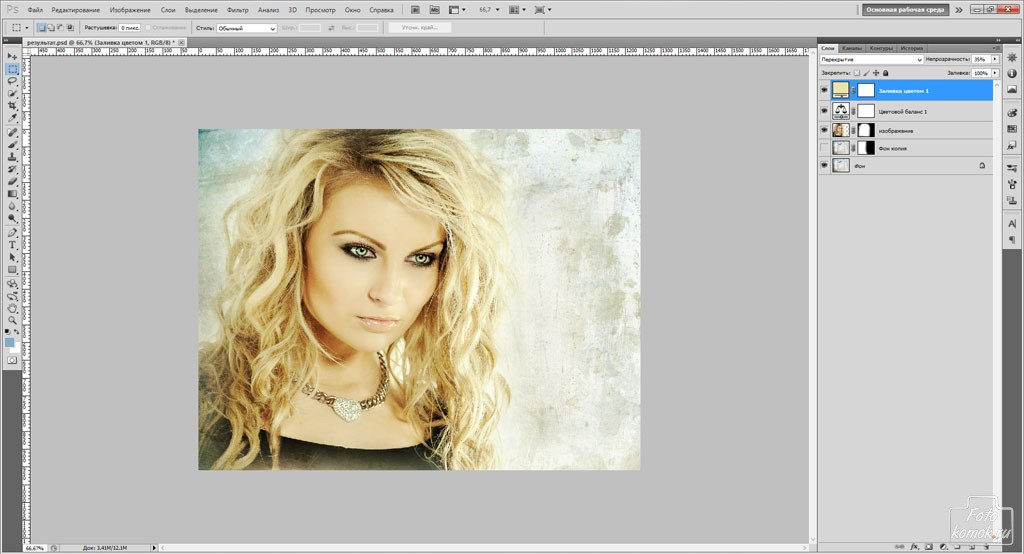Open the blend mode dropdown Перекрытие
The width and height of the screenshot is (1024, 554).
(x=870, y=60)
